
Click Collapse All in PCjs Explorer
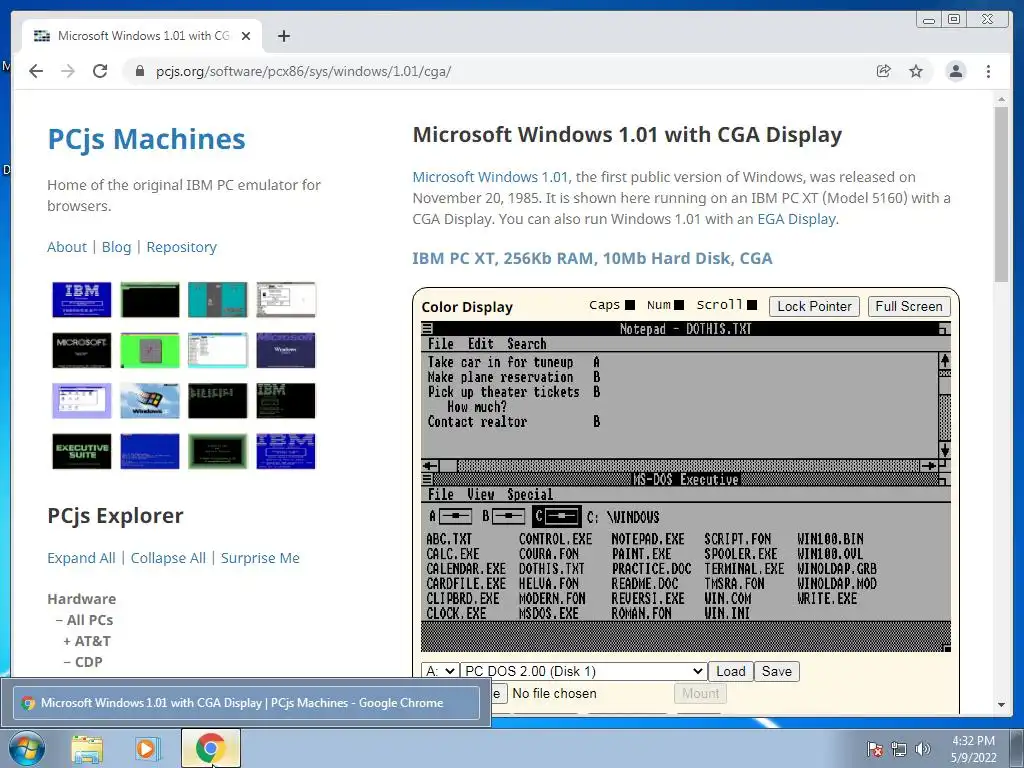coord(168,558)
